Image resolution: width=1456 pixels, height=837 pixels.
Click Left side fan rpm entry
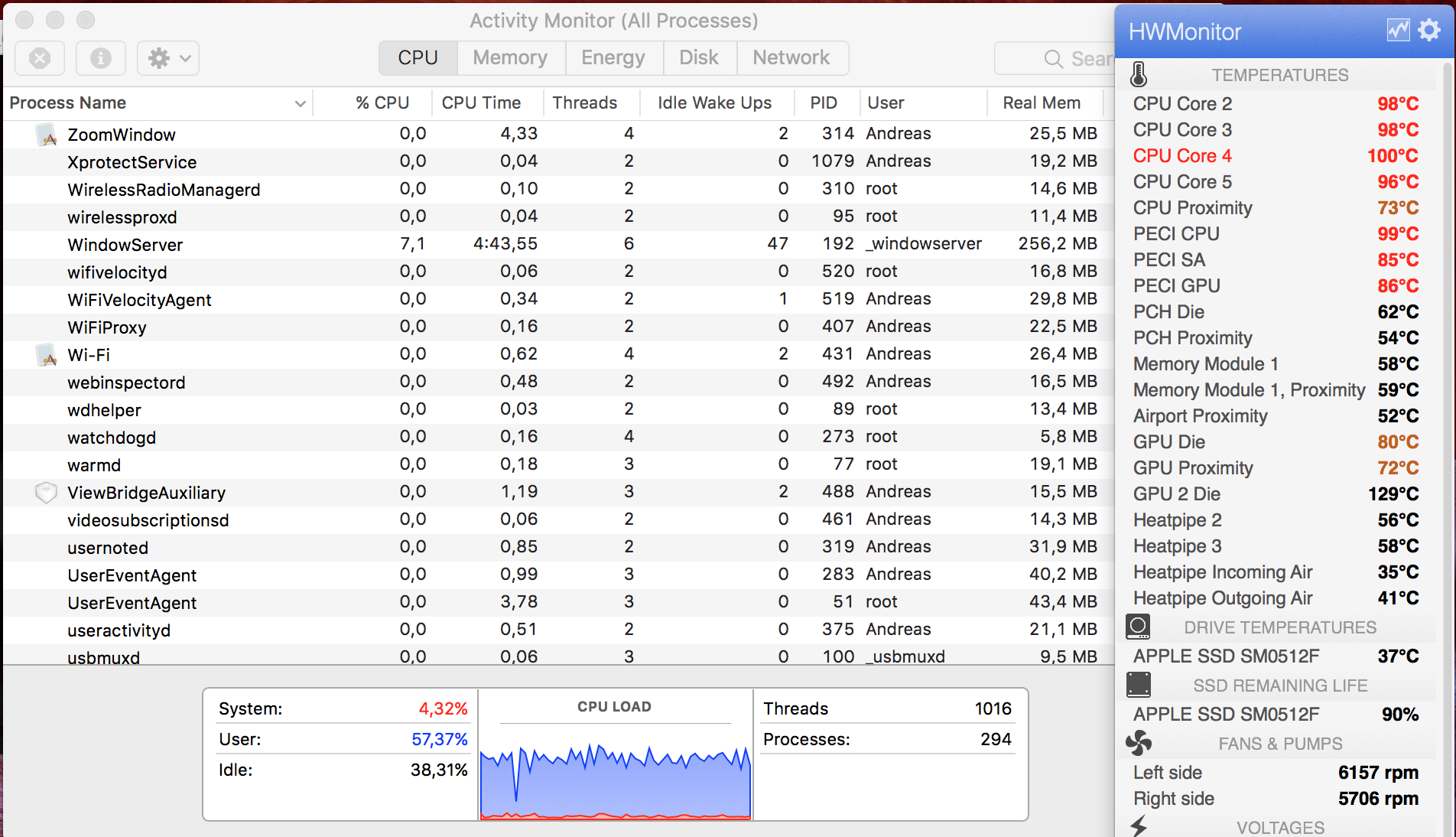coord(1276,773)
